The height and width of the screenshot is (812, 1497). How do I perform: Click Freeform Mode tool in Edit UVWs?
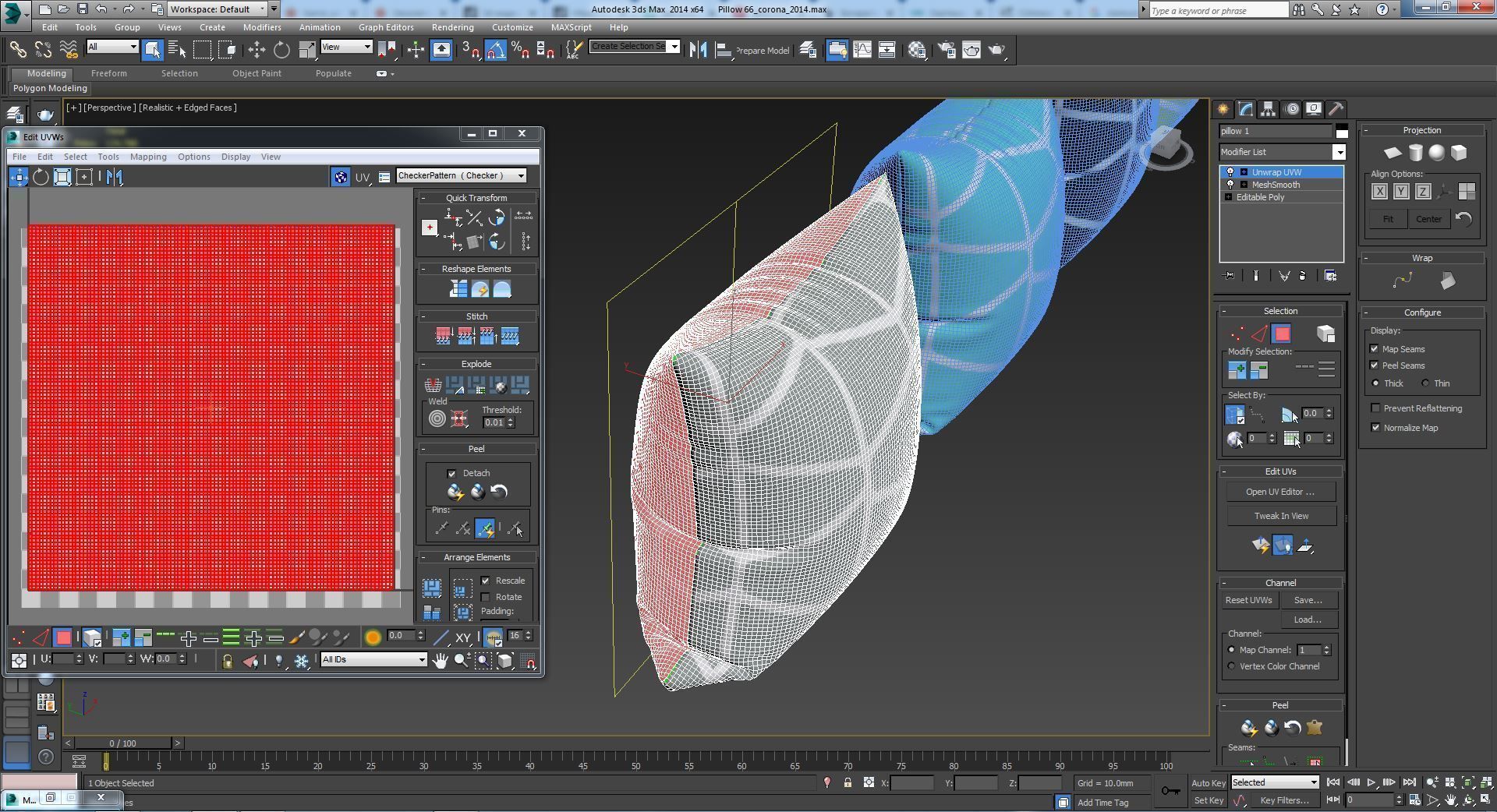pyautogui.click(x=84, y=177)
